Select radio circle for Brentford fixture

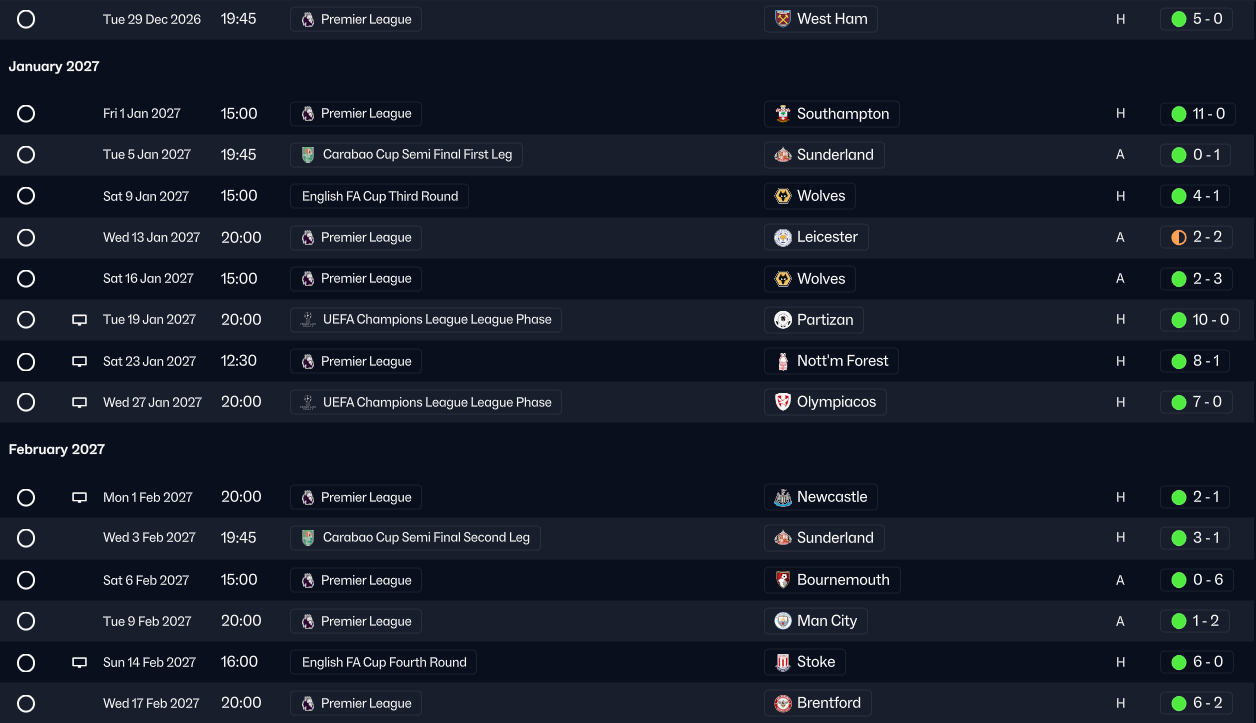click(x=26, y=704)
